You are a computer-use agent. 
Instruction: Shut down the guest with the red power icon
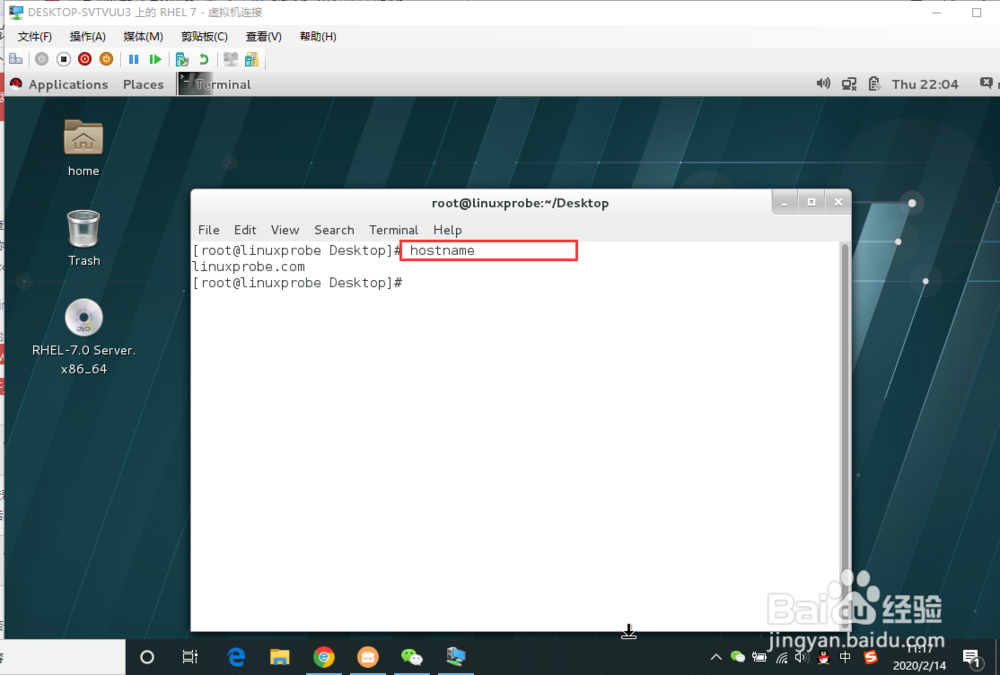[83, 59]
